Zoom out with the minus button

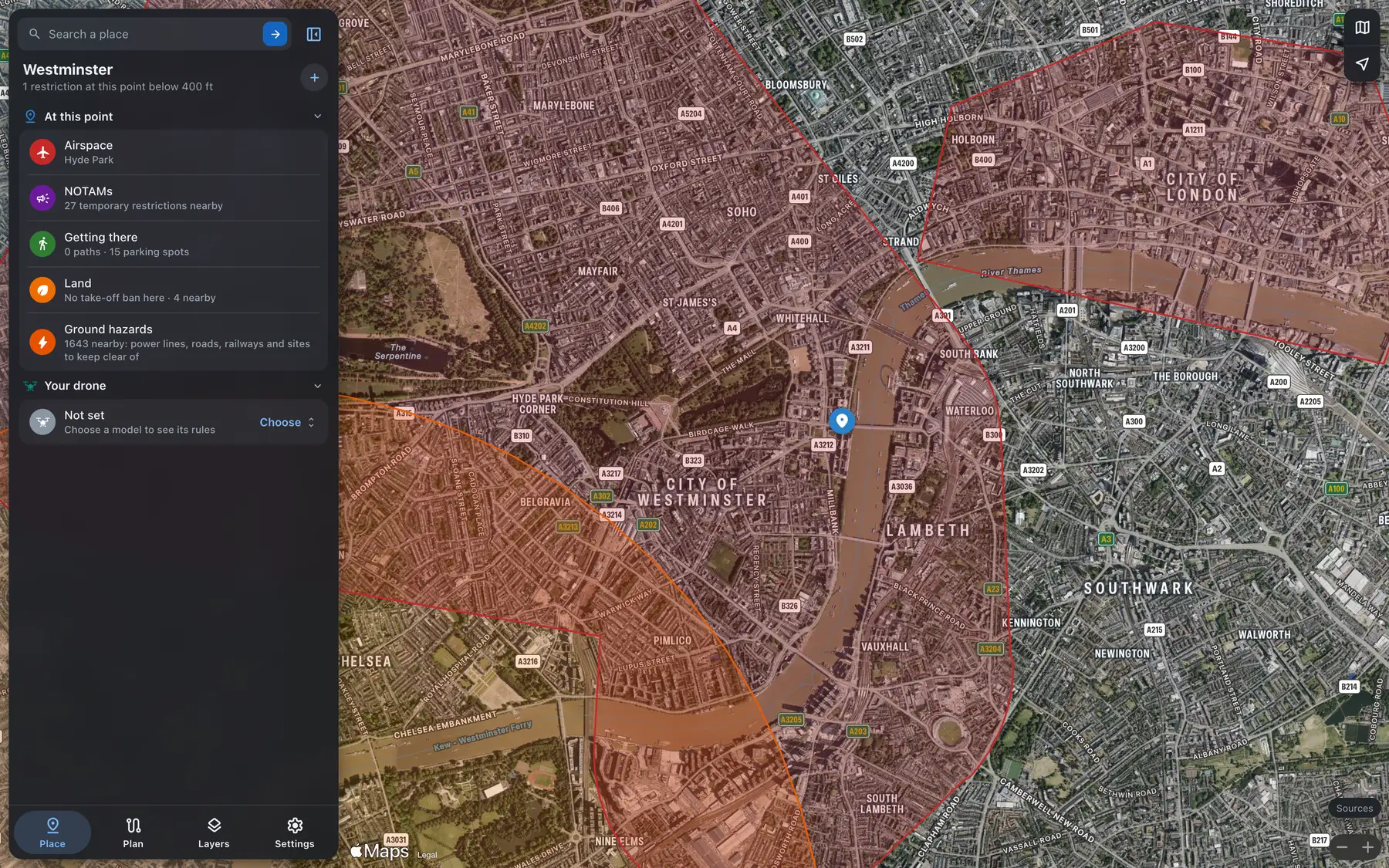tap(1342, 847)
